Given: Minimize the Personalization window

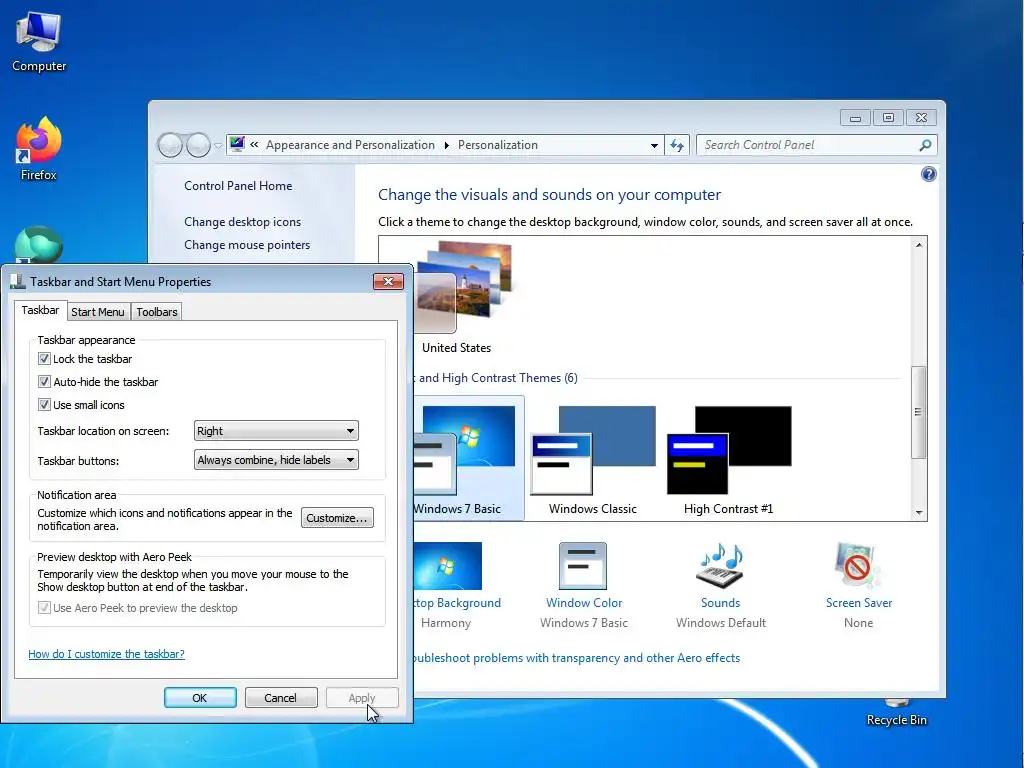Looking at the screenshot, I should coord(856,118).
